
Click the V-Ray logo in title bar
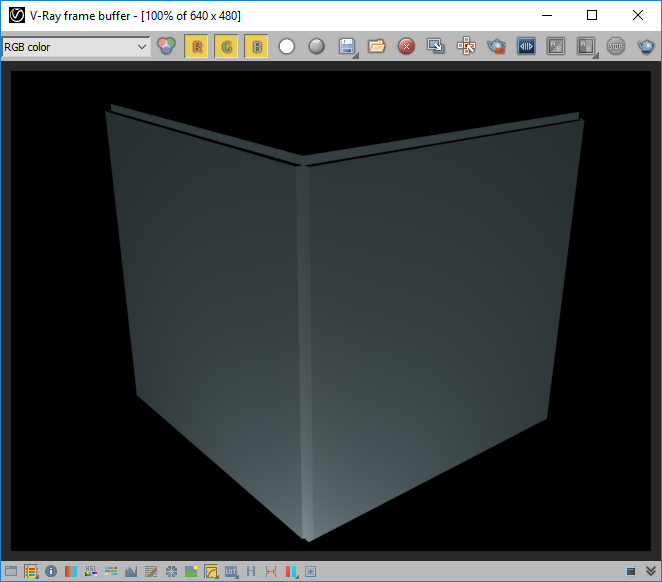click(x=17, y=16)
